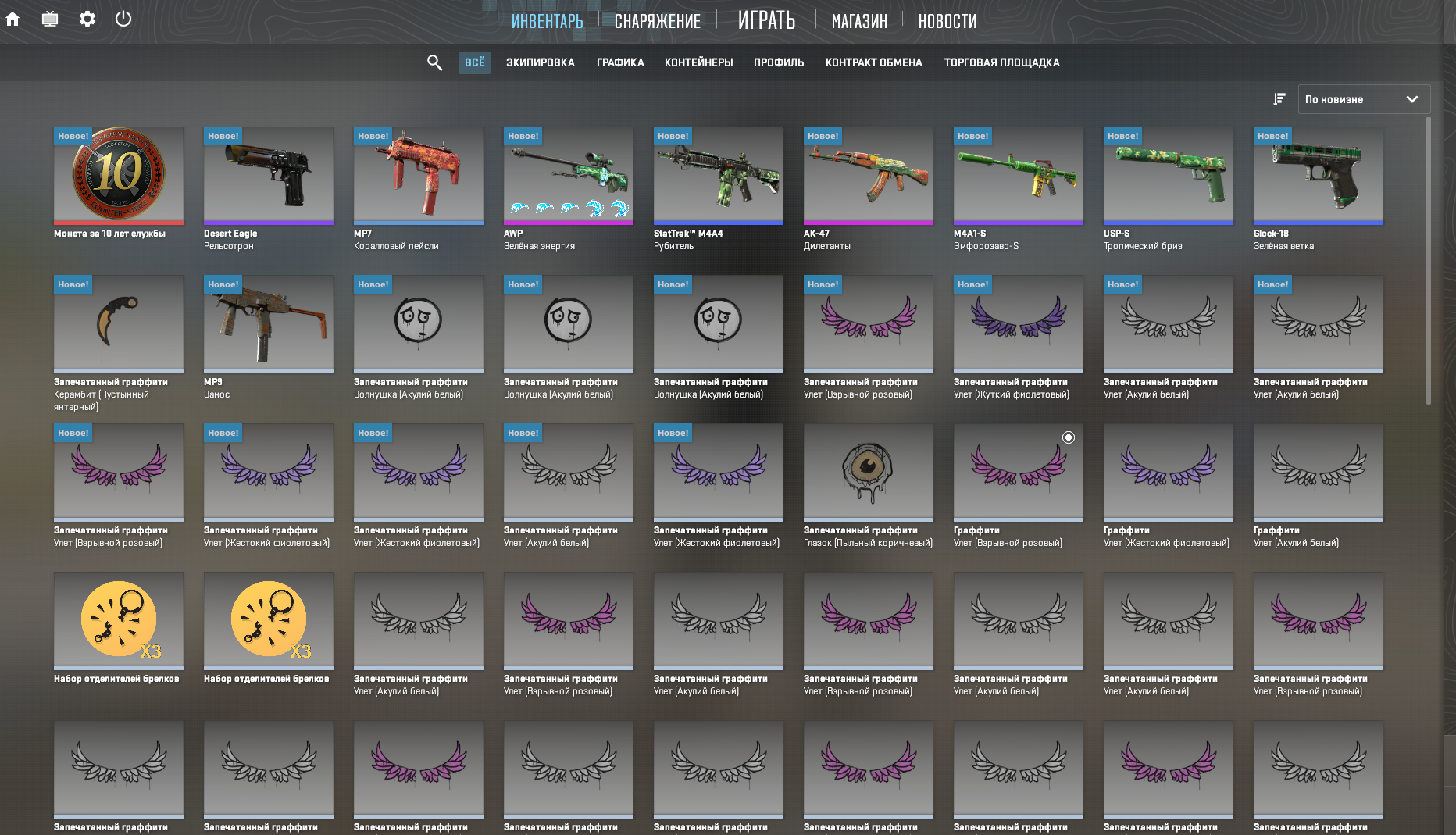
Task: Click the ИГРАТЬ main menu item
Action: (766, 20)
